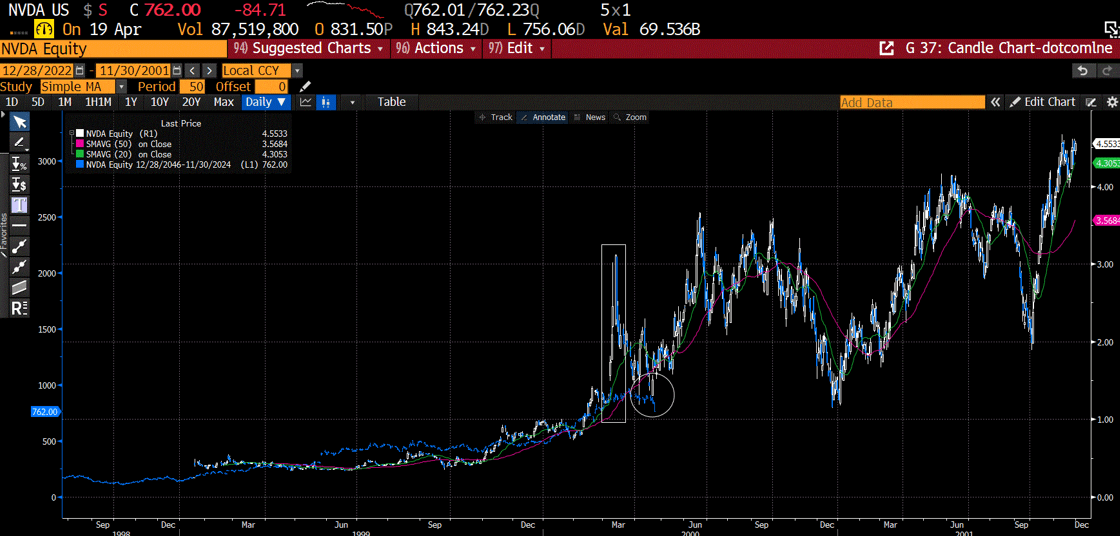Select the Max range tab
The width and height of the screenshot is (1120, 536).
[224, 102]
